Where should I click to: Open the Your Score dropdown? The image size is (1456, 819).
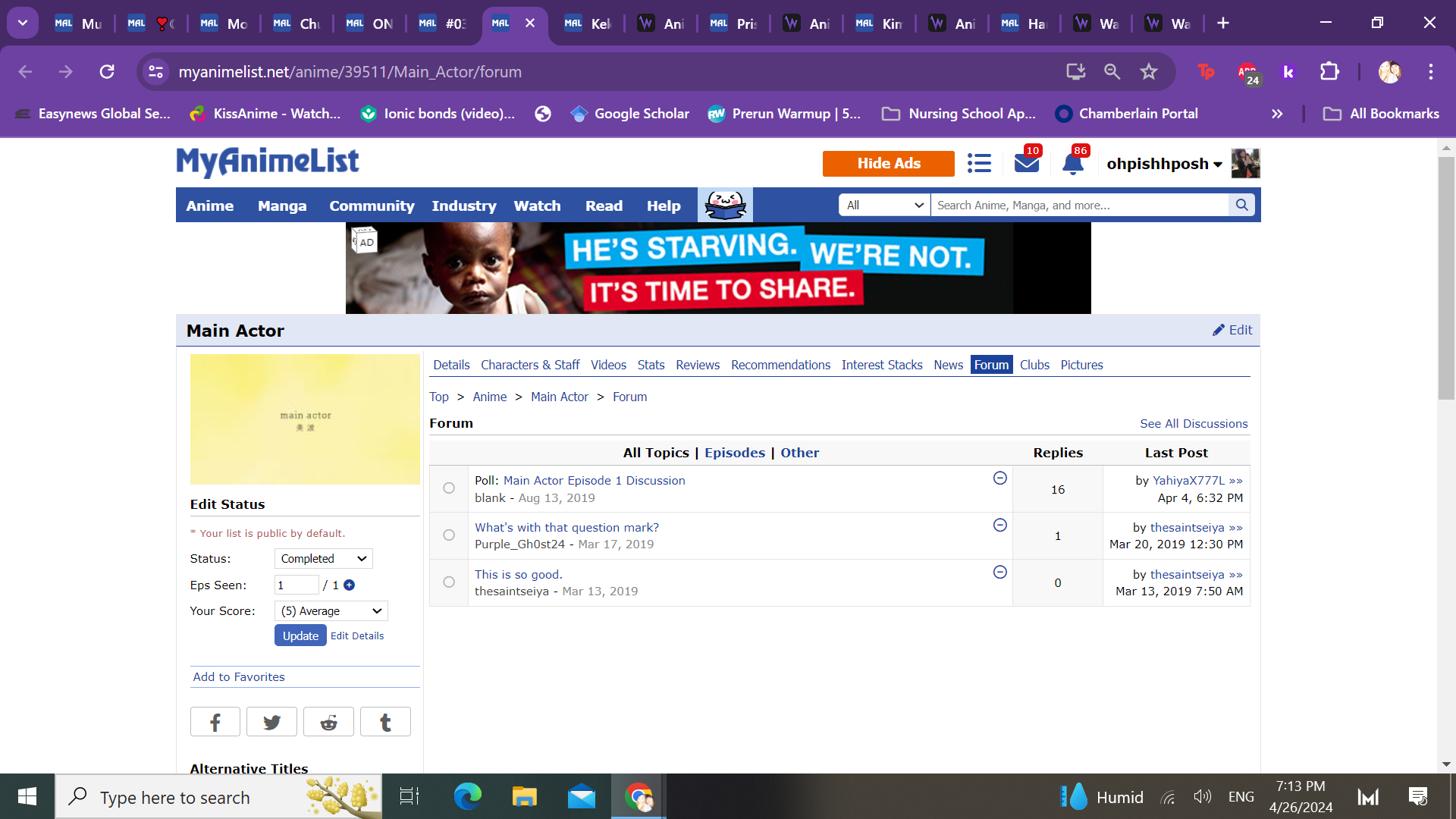[x=331, y=611]
